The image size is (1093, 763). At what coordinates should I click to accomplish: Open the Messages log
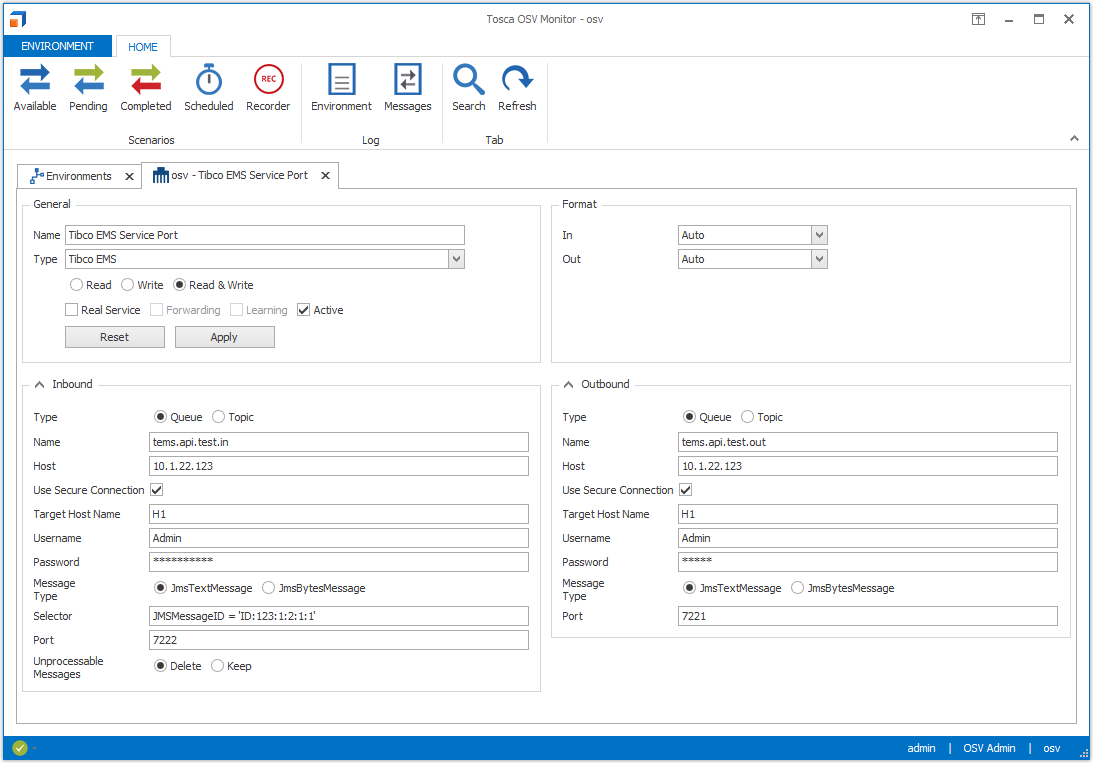(x=408, y=88)
